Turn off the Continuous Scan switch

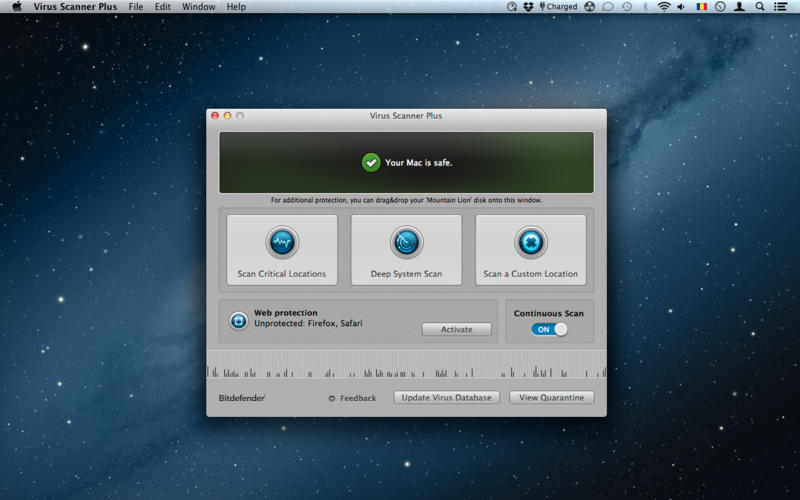pyautogui.click(x=549, y=330)
